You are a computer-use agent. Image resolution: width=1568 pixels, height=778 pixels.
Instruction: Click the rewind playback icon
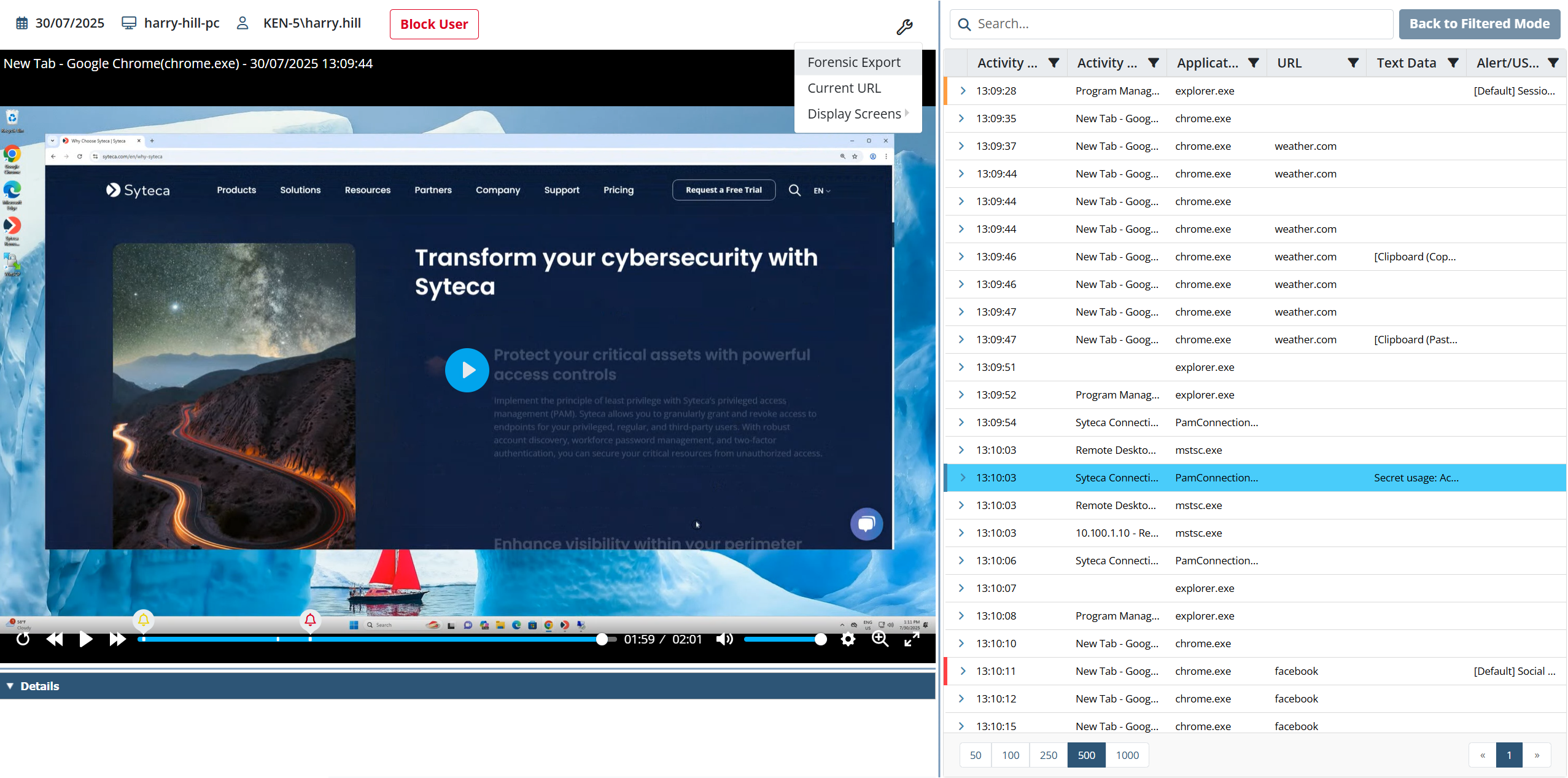click(55, 639)
